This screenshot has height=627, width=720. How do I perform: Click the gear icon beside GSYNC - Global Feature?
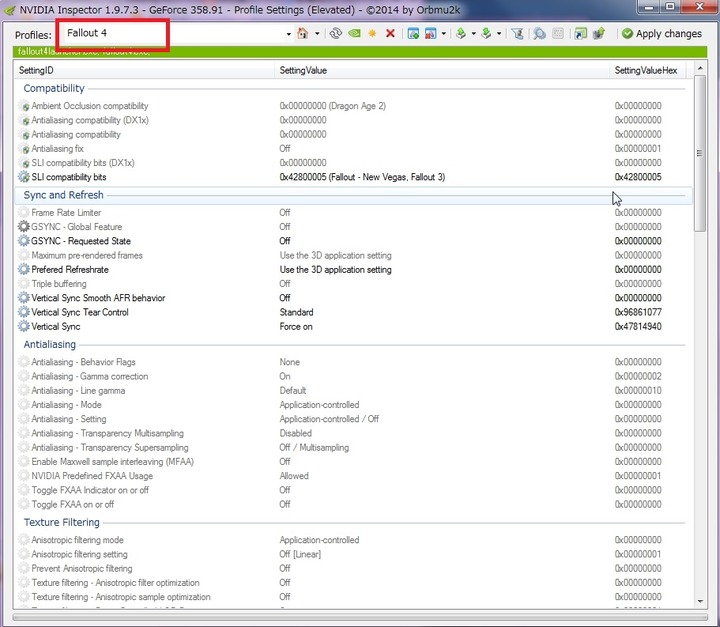coord(23,226)
